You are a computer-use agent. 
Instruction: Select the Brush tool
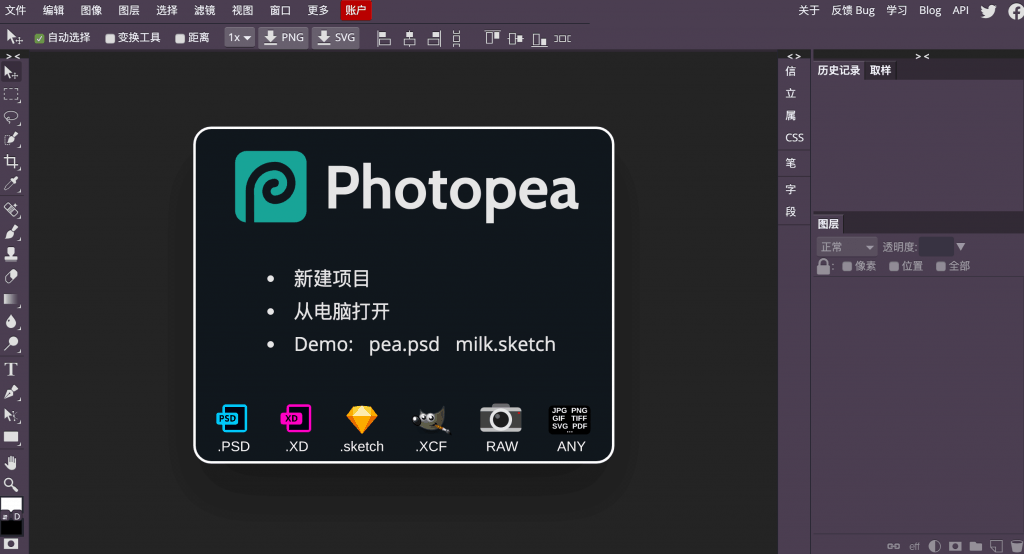[x=11, y=232]
